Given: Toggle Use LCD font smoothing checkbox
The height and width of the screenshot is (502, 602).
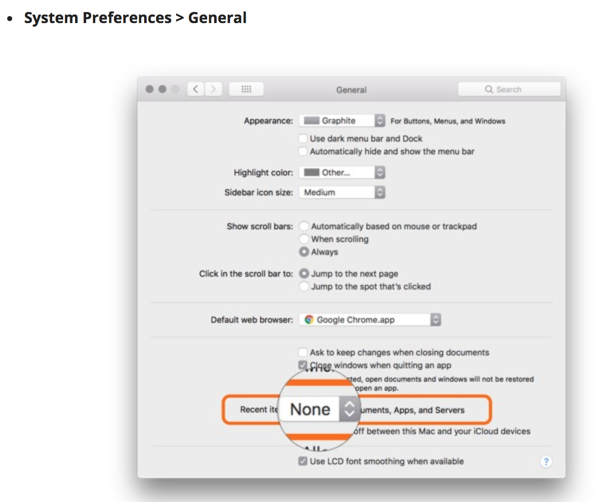Looking at the screenshot, I should (303, 461).
